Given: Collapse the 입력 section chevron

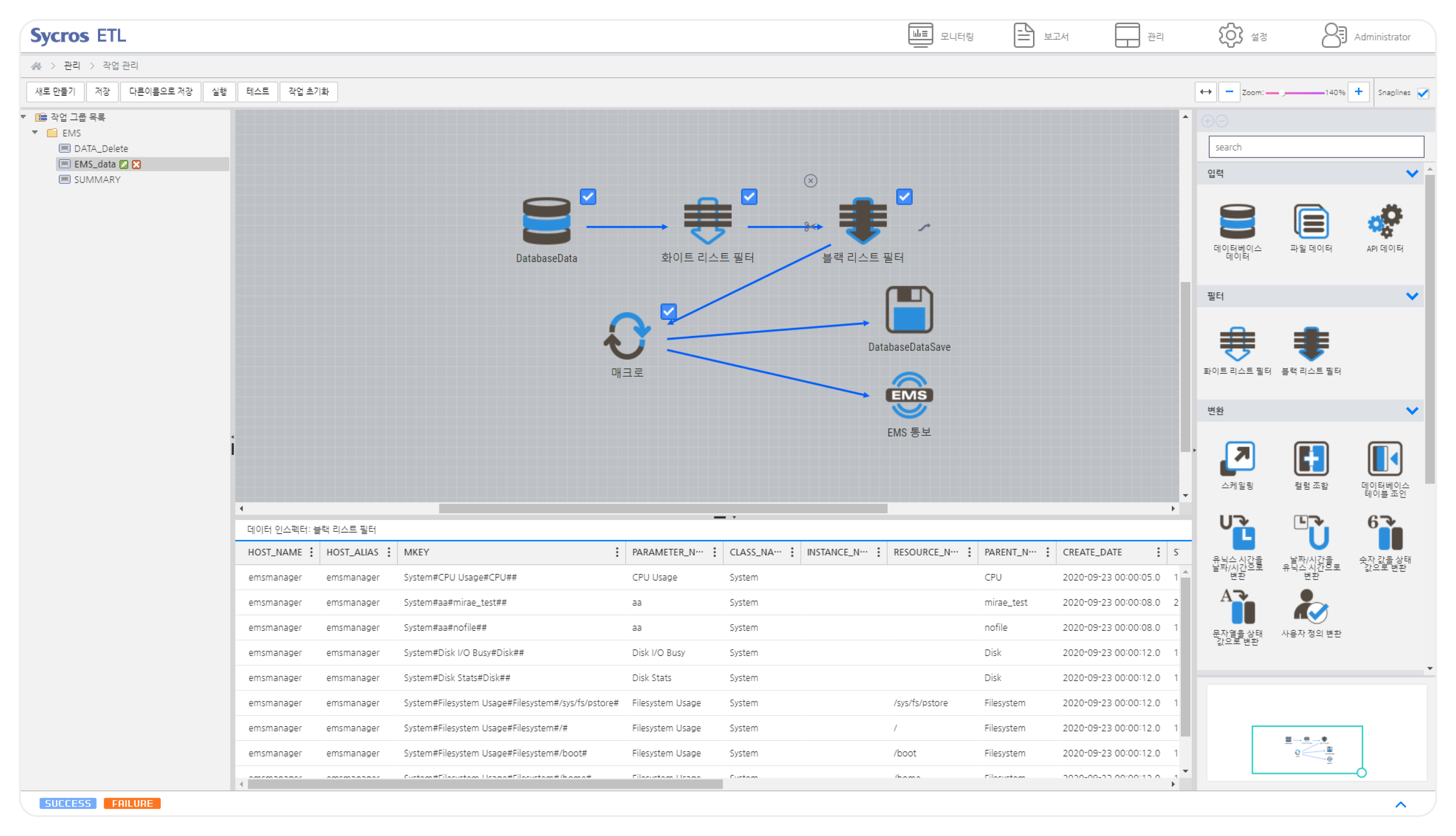Looking at the screenshot, I should click(x=1412, y=173).
